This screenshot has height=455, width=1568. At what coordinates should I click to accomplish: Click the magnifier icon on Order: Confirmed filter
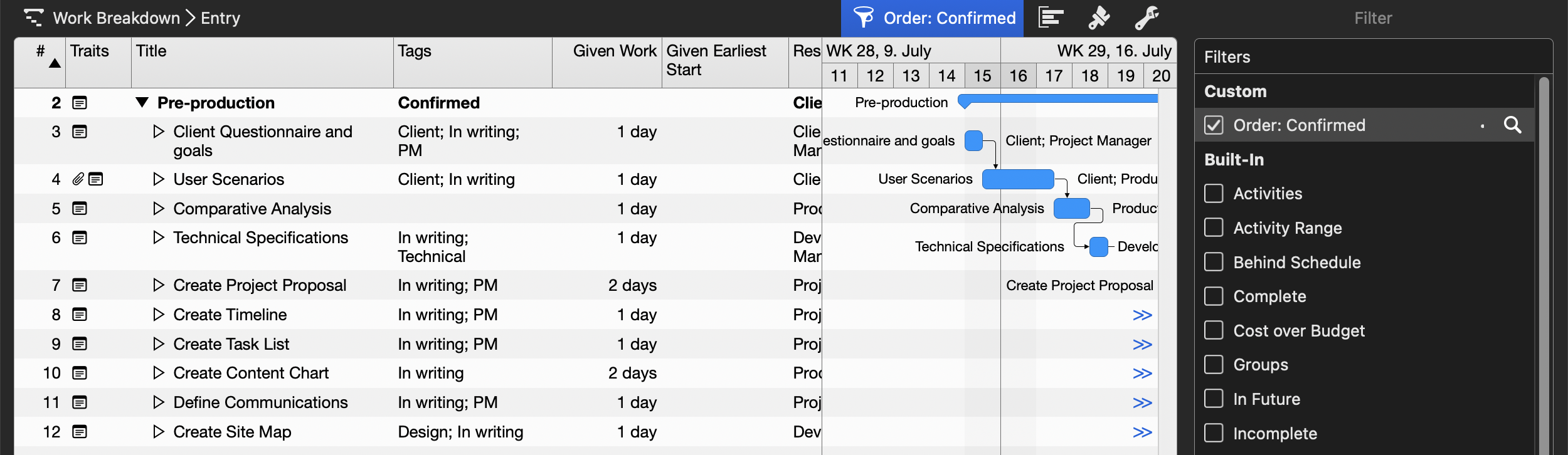[x=1512, y=125]
